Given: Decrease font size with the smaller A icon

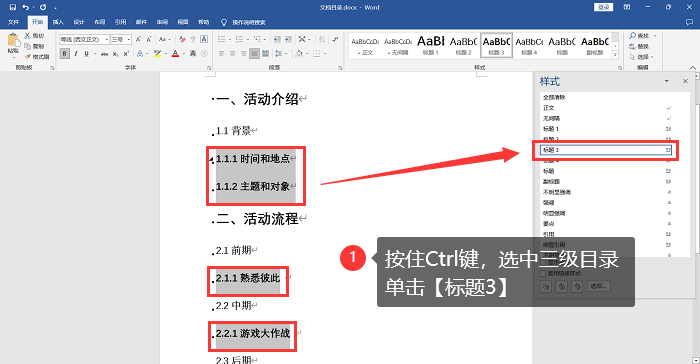Looking at the screenshot, I should pos(149,39).
